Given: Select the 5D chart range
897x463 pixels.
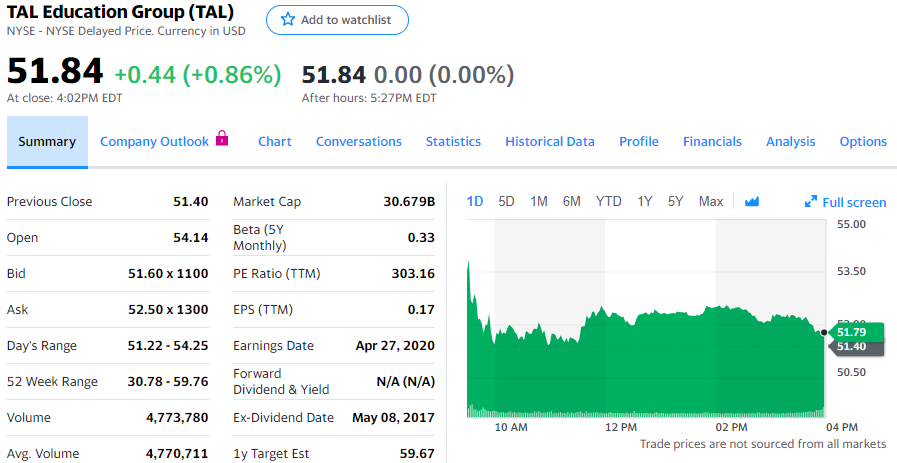Looking at the screenshot, I should click(x=506, y=202).
